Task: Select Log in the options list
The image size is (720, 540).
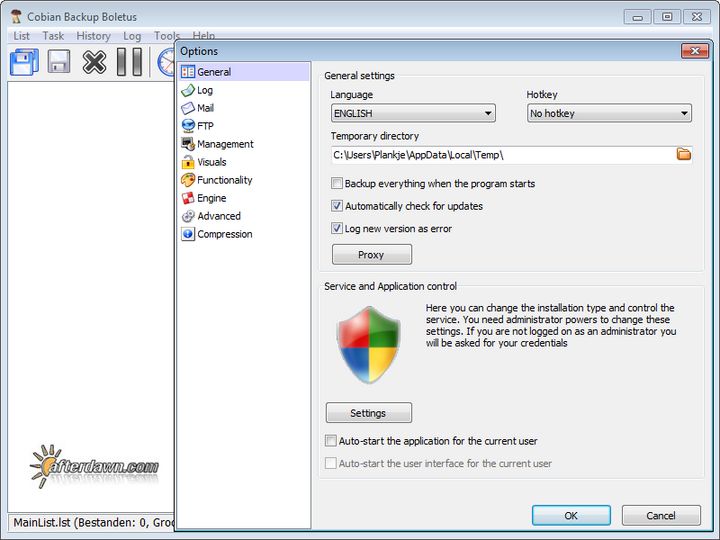Action: point(244,90)
